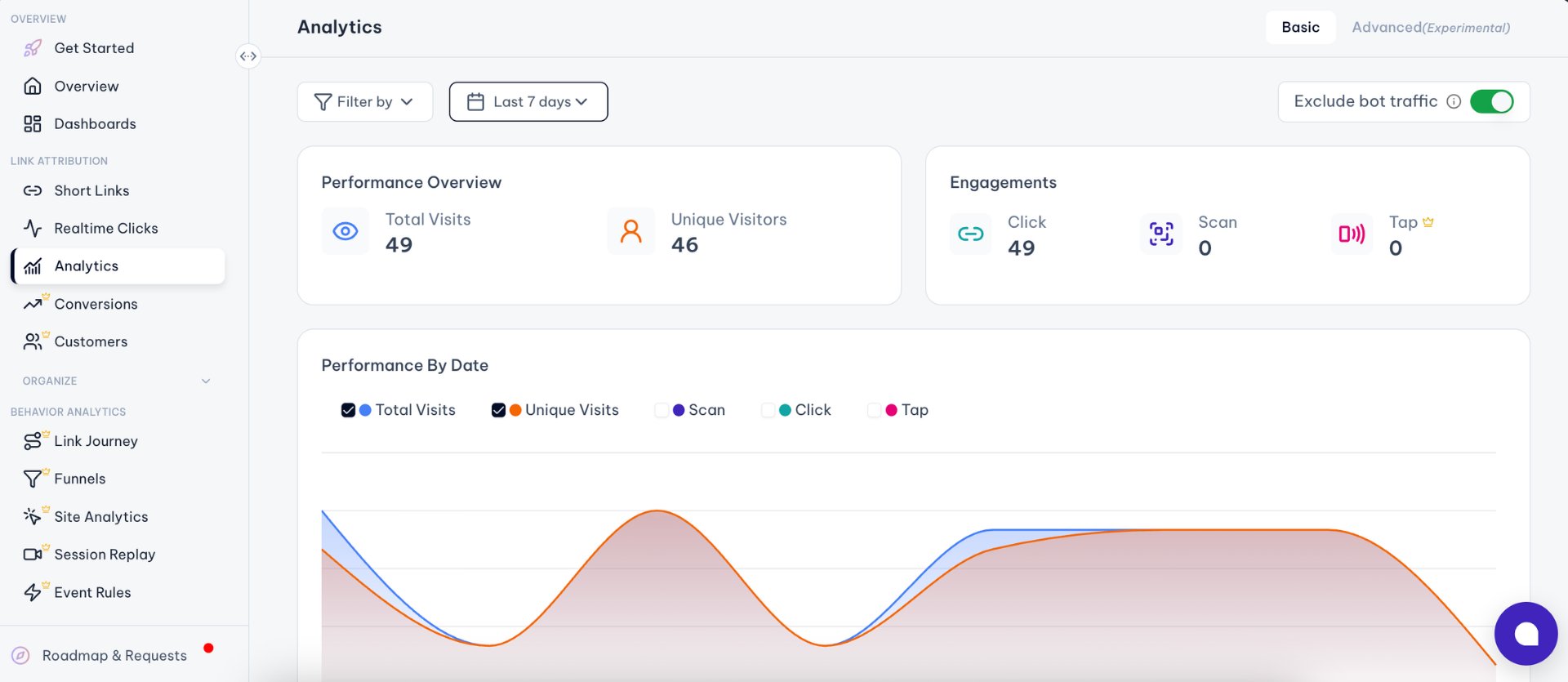1568x682 pixels.
Task: Click the Total Visits eye icon
Action: (x=345, y=231)
